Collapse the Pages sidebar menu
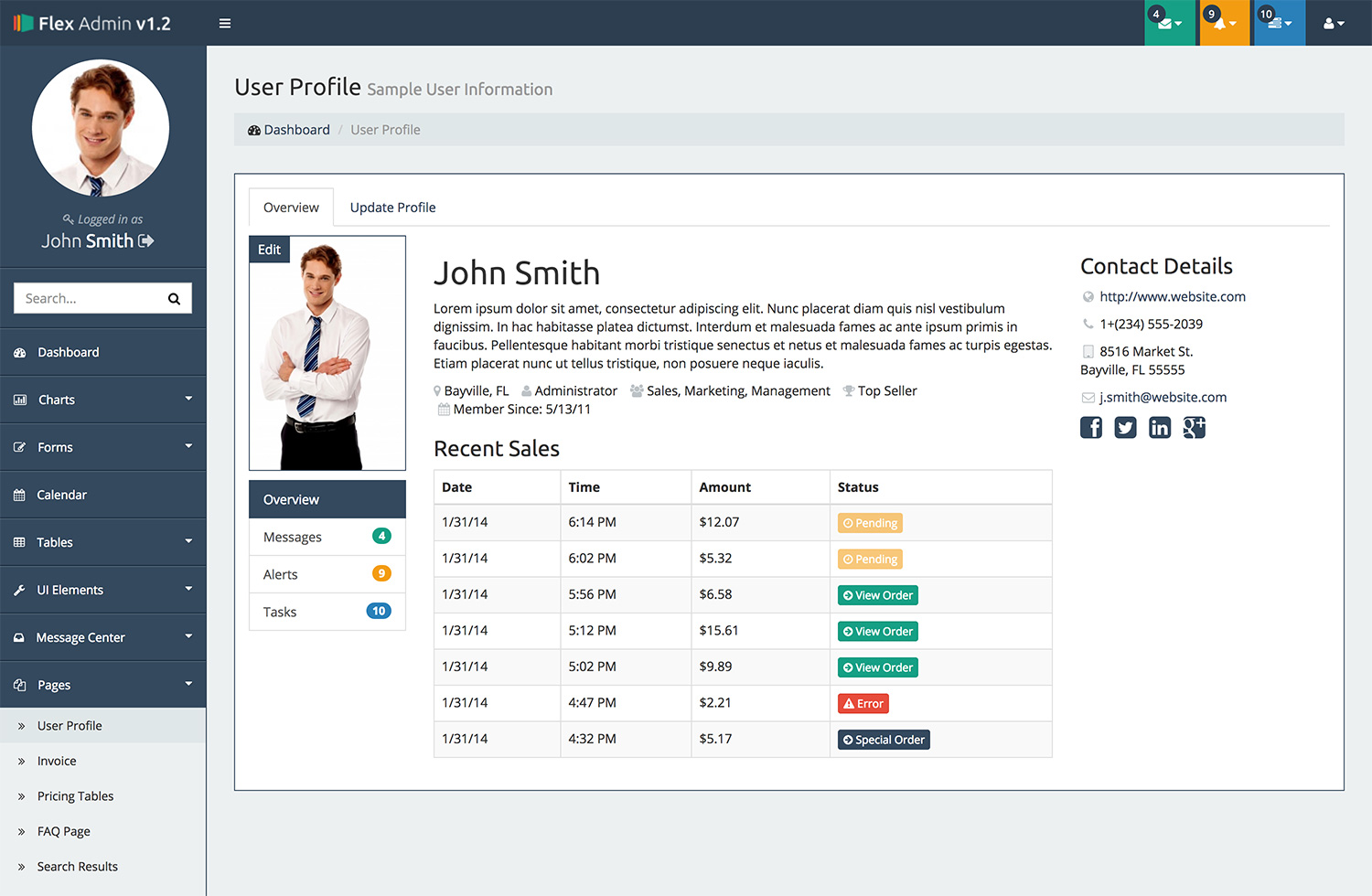Screen dimensions: 1372x896 [102, 685]
